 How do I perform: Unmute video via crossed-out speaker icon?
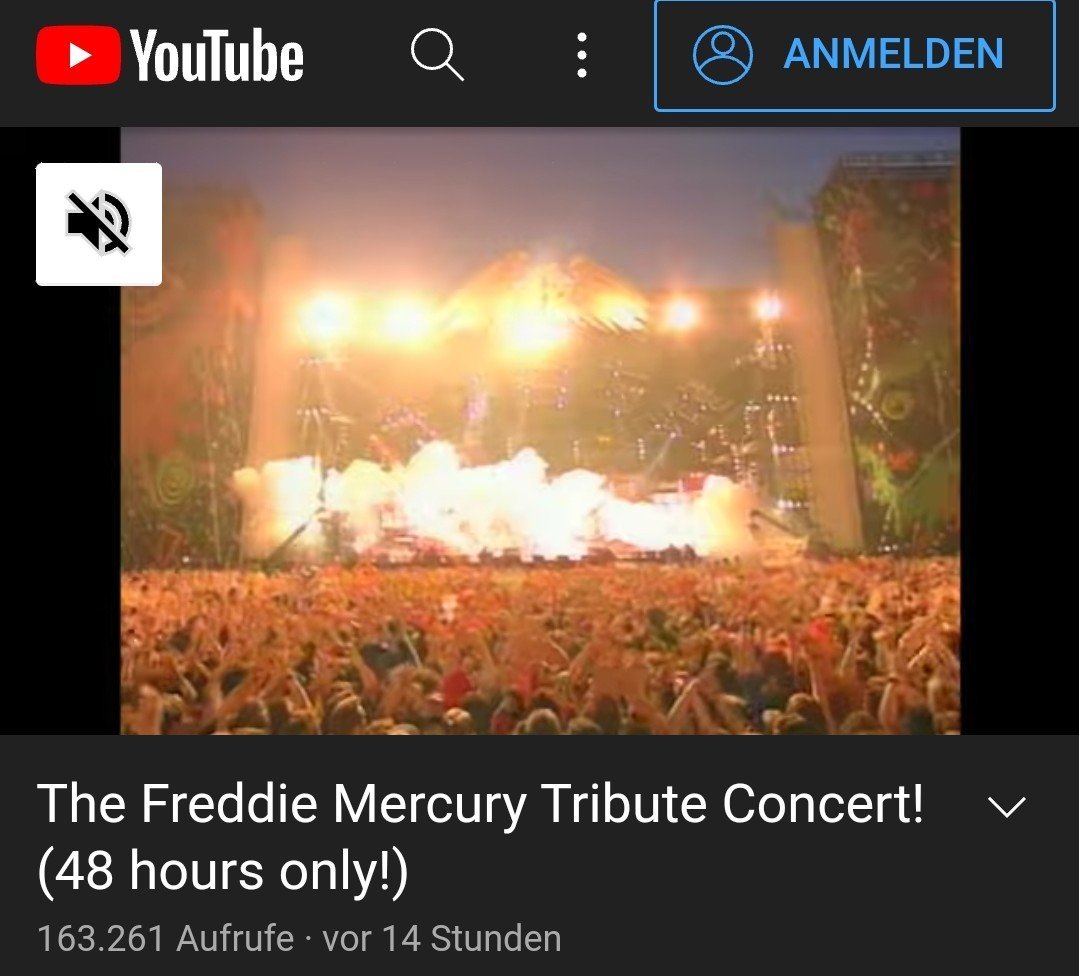(x=98, y=224)
